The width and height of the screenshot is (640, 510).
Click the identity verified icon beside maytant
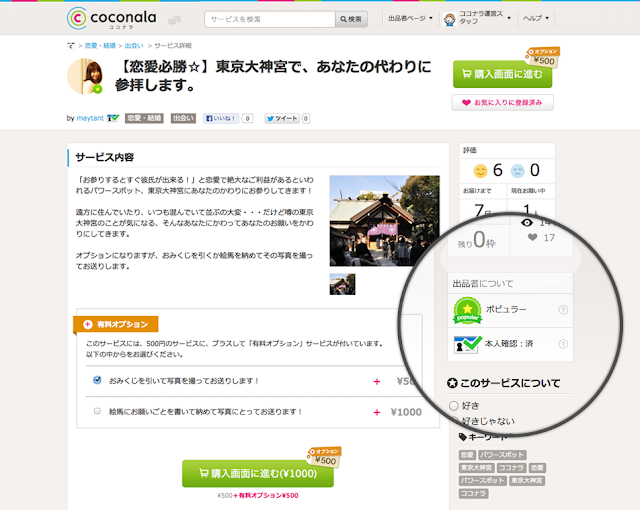(113, 118)
